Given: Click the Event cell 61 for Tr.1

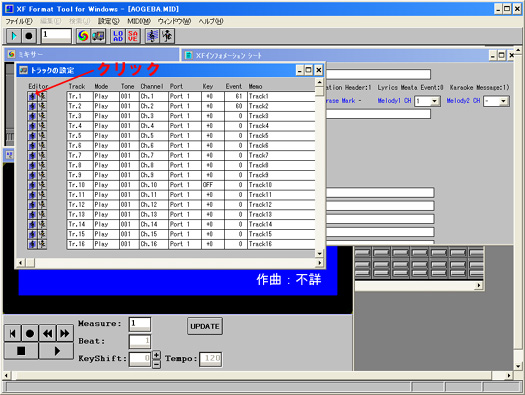Looking at the screenshot, I should (x=236, y=96).
